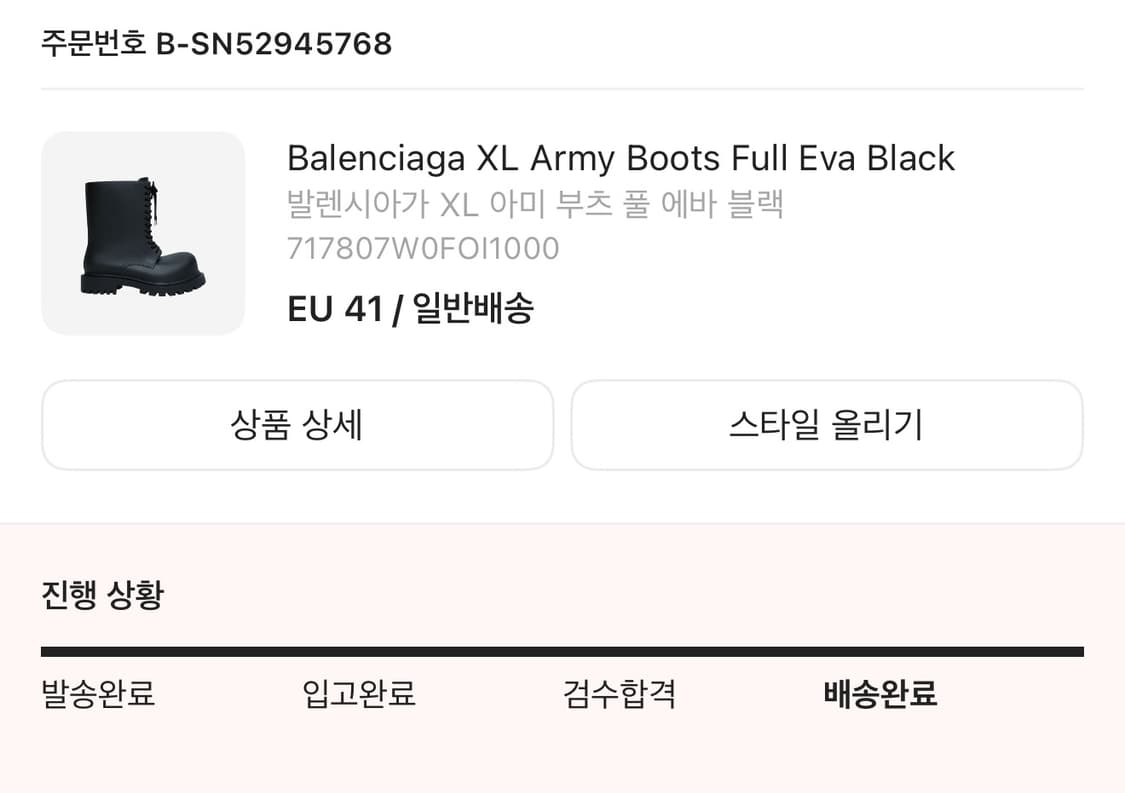Click the EU 41 size text

(x=335, y=309)
